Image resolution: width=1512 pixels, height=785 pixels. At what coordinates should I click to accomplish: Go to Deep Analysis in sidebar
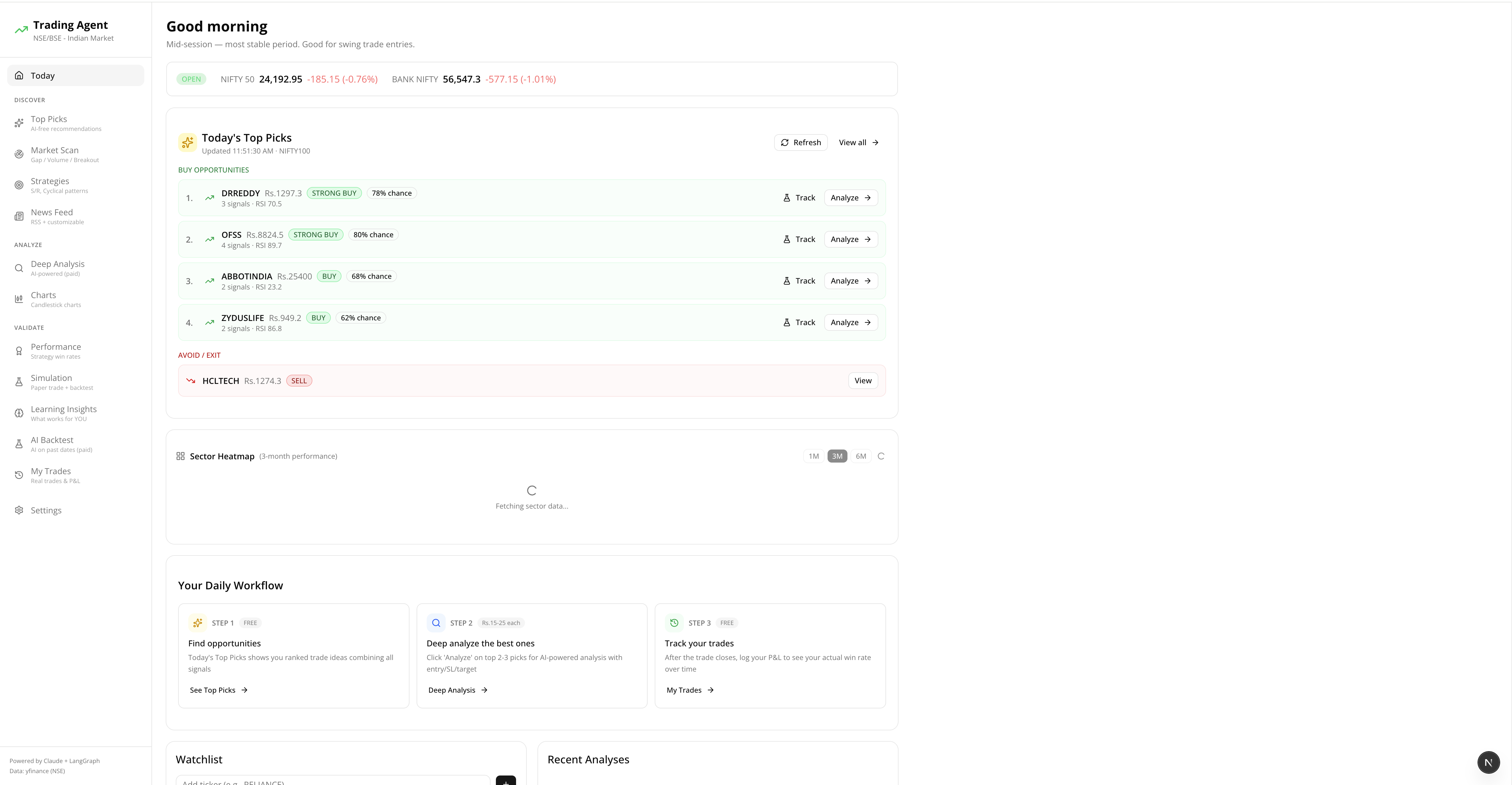(x=58, y=268)
